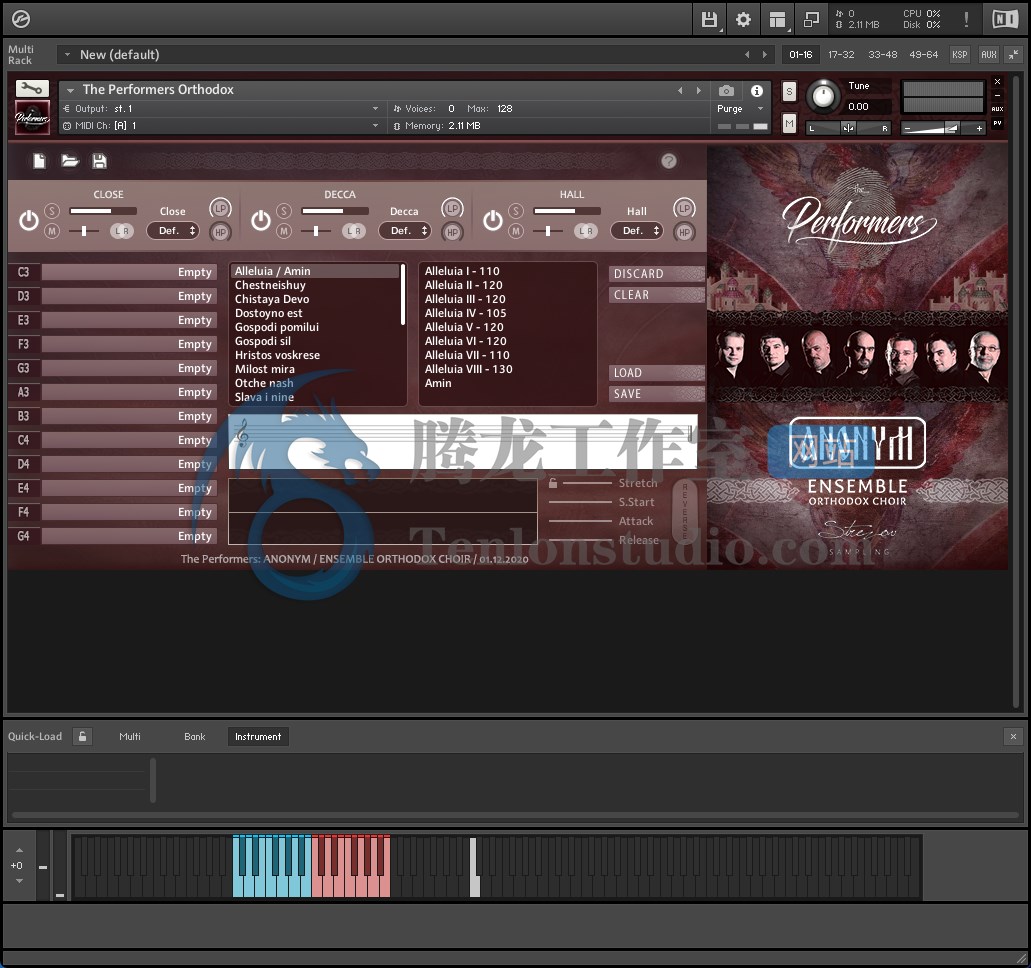Open the HALL Def. output dropdown
Screen dimensions: 1031x968
click(637, 231)
